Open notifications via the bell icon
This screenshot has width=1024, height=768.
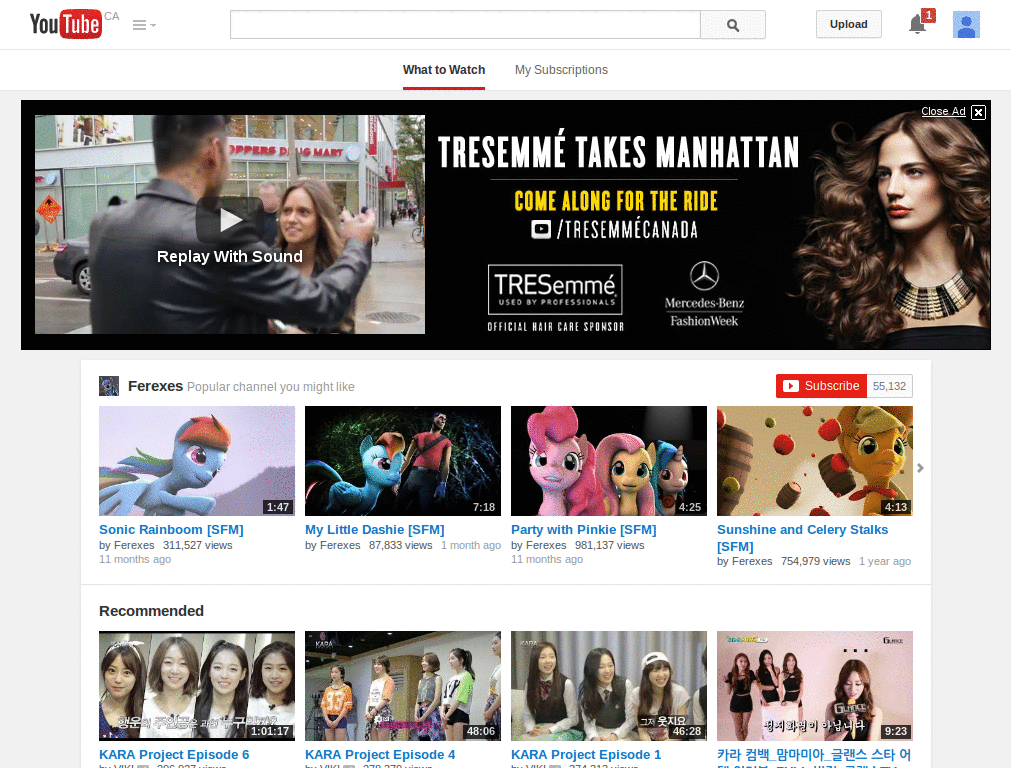pos(917,25)
